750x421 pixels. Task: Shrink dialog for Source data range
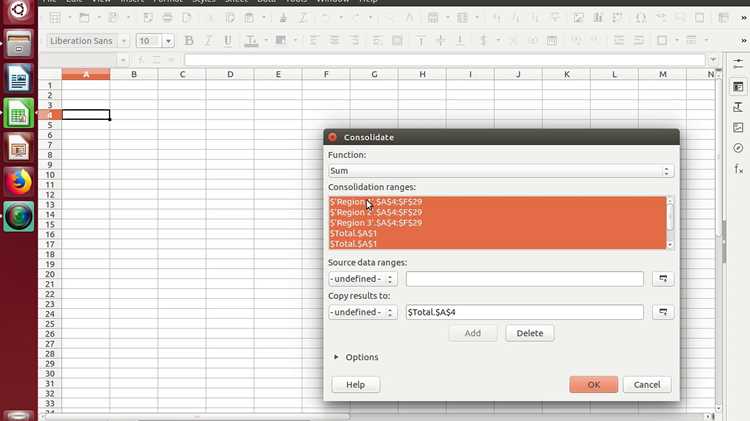pyautogui.click(x=663, y=278)
